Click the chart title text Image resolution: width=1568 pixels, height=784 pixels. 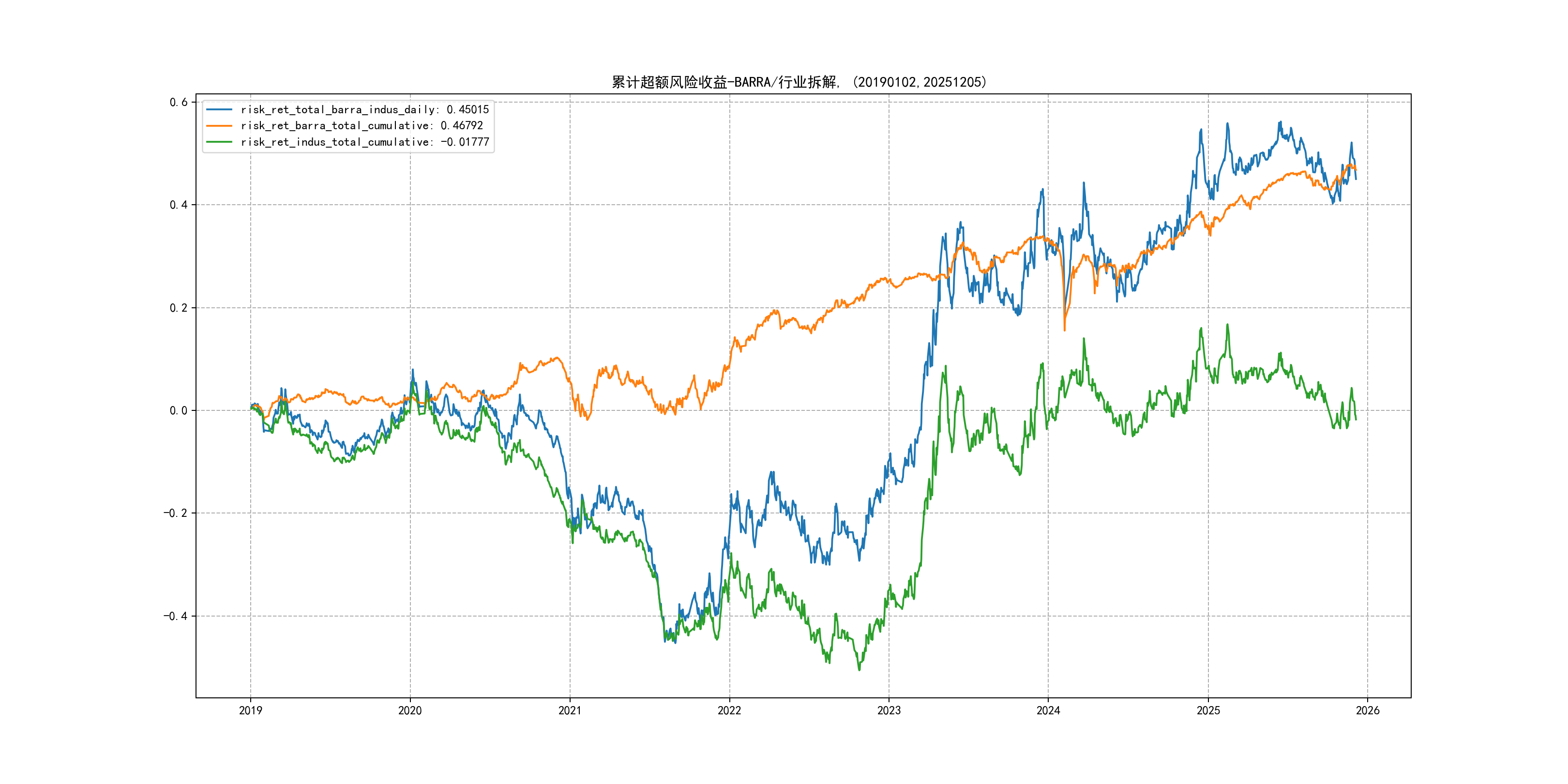pos(799,82)
